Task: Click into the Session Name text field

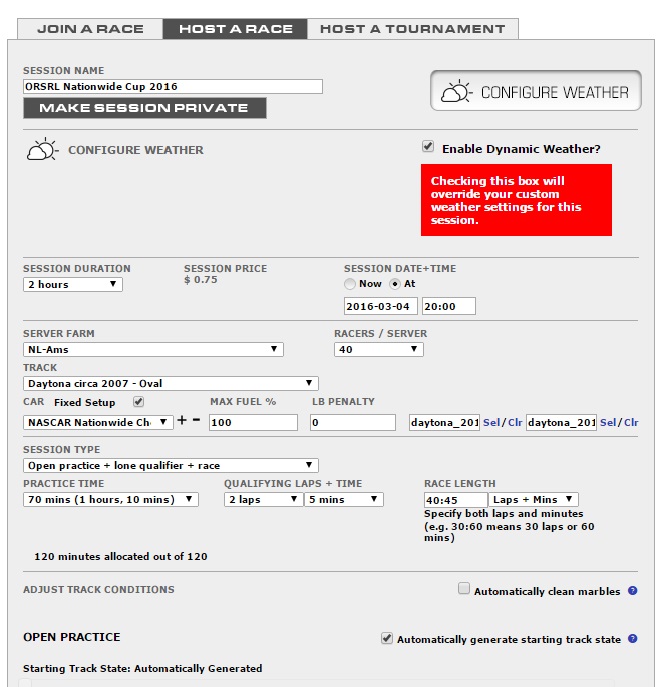Action: [172, 87]
